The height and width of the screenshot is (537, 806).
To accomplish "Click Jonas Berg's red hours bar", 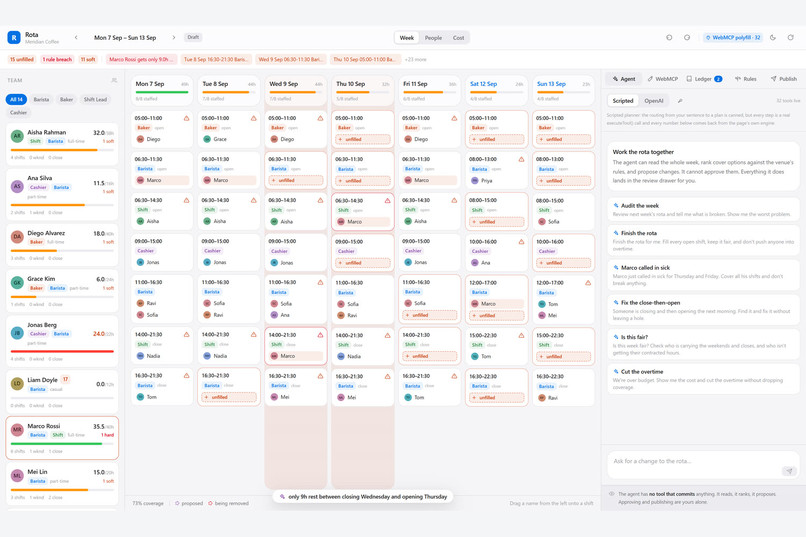I will click(62, 351).
